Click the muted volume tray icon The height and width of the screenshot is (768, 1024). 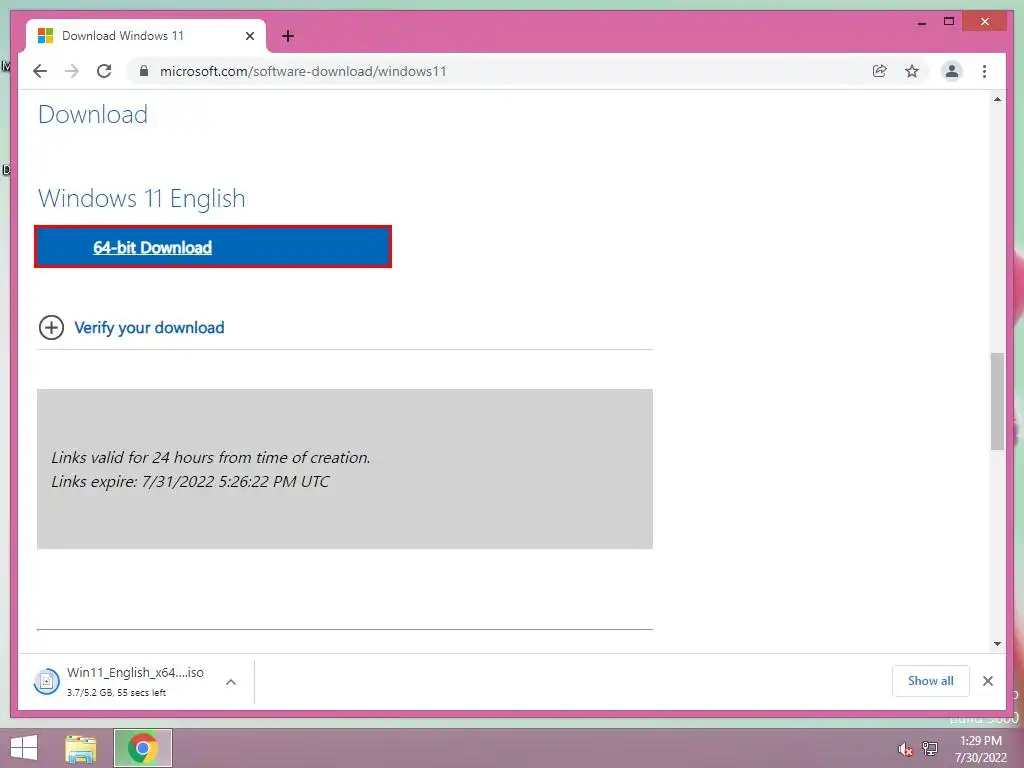[905, 749]
